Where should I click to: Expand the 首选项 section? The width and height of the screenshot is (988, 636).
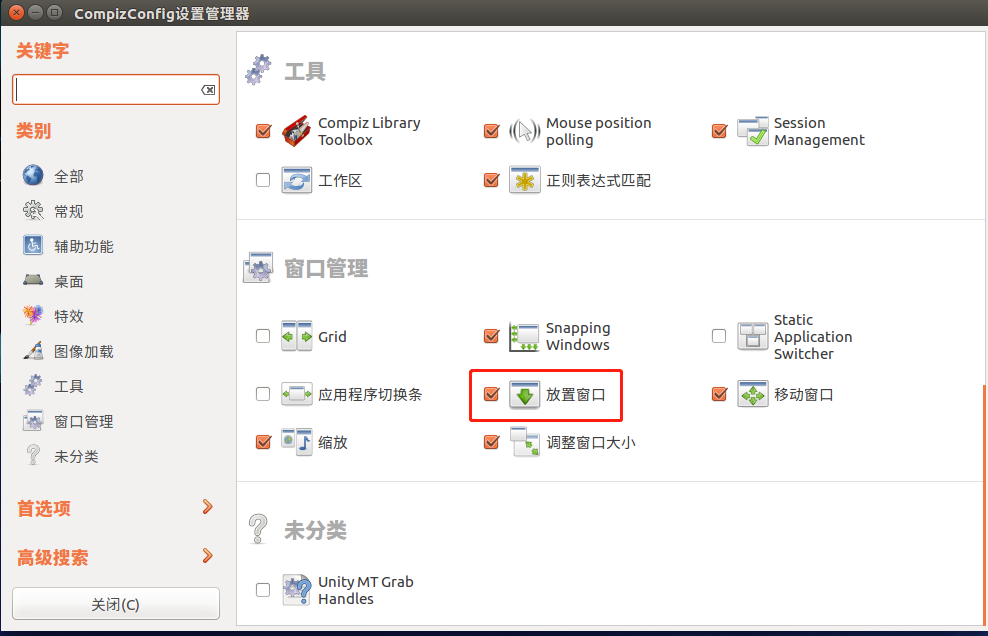tap(44, 509)
